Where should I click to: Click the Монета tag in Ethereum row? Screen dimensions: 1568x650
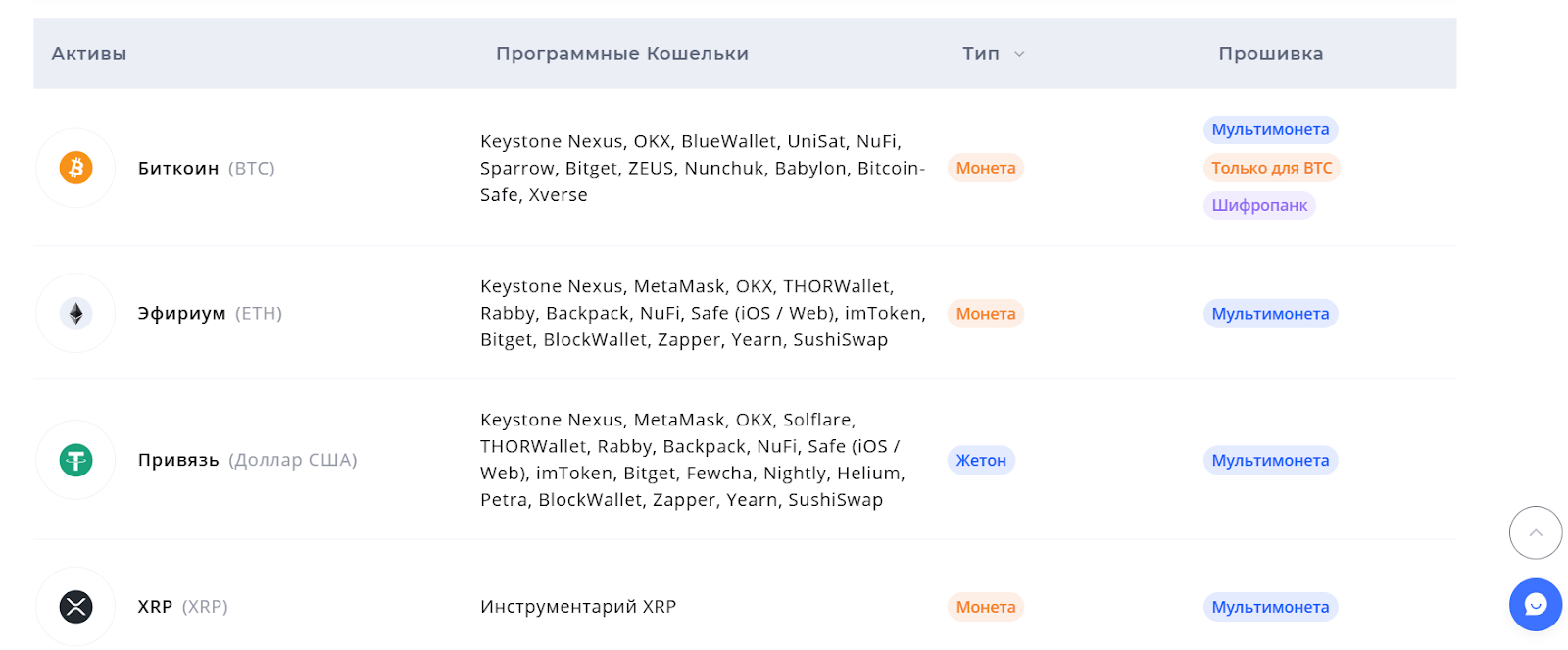coord(985,314)
